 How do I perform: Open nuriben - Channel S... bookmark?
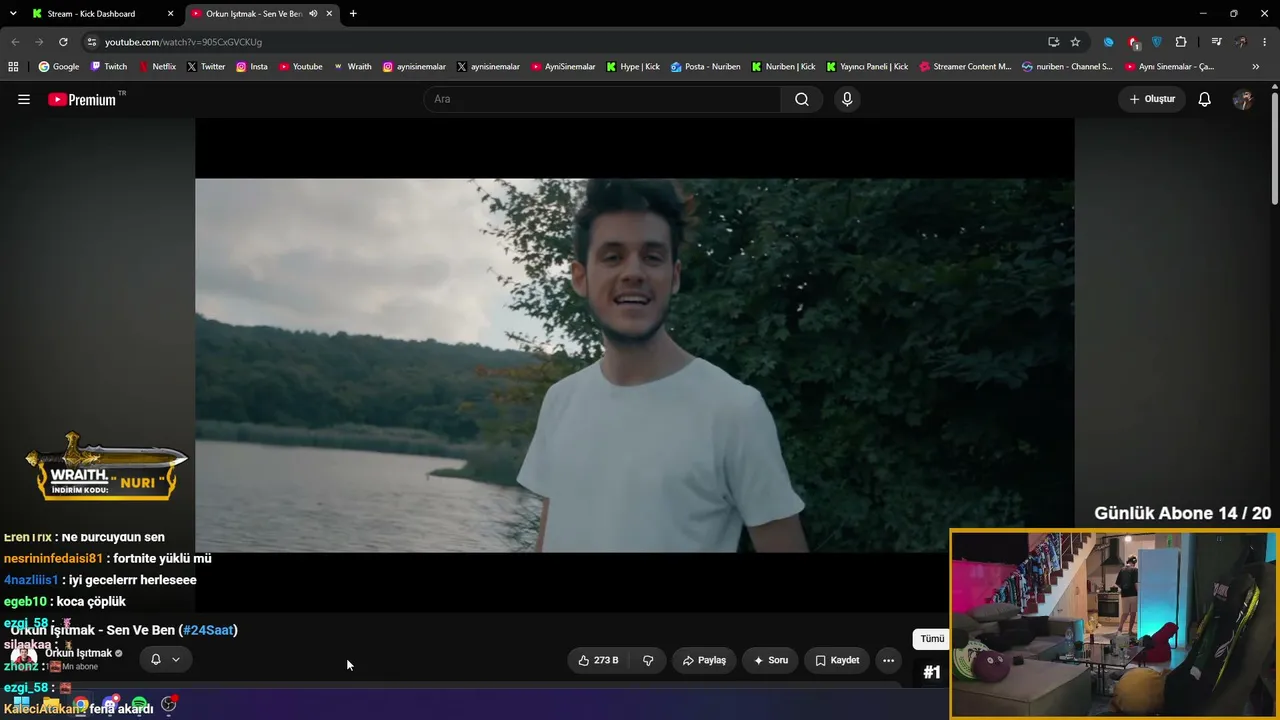coord(1067,67)
